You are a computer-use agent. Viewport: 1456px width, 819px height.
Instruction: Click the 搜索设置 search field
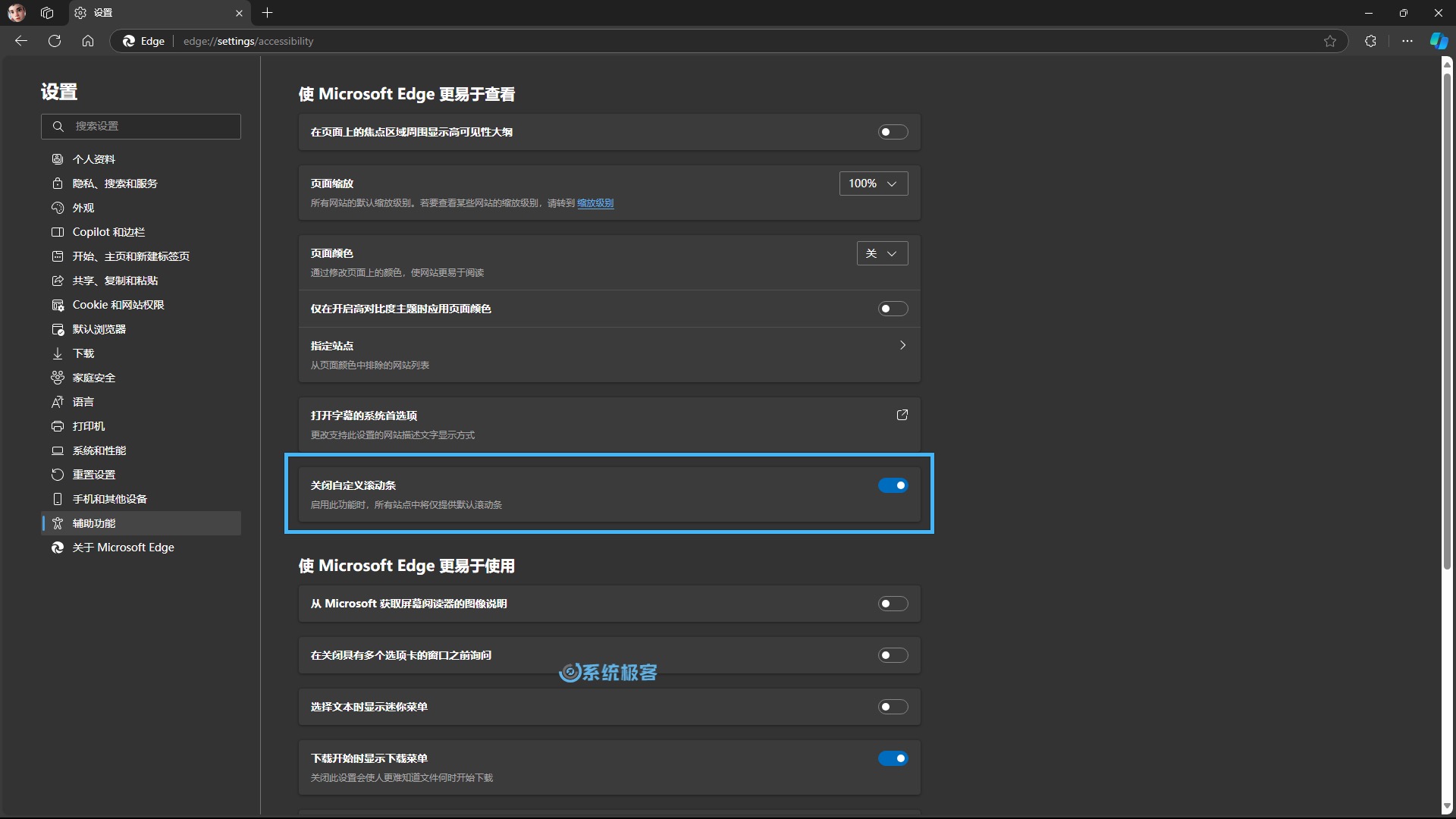click(x=141, y=127)
